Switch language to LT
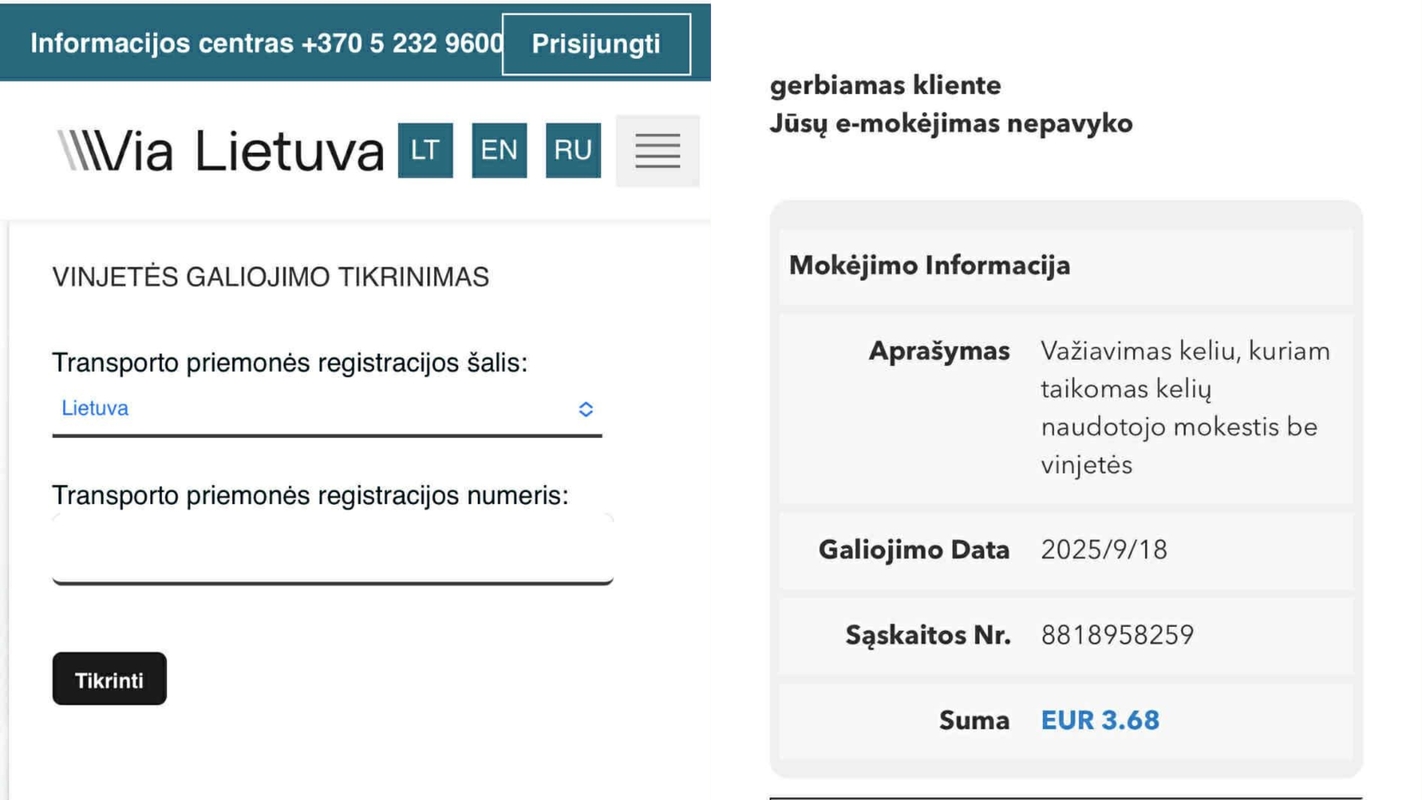 pyautogui.click(x=425, y=151)
